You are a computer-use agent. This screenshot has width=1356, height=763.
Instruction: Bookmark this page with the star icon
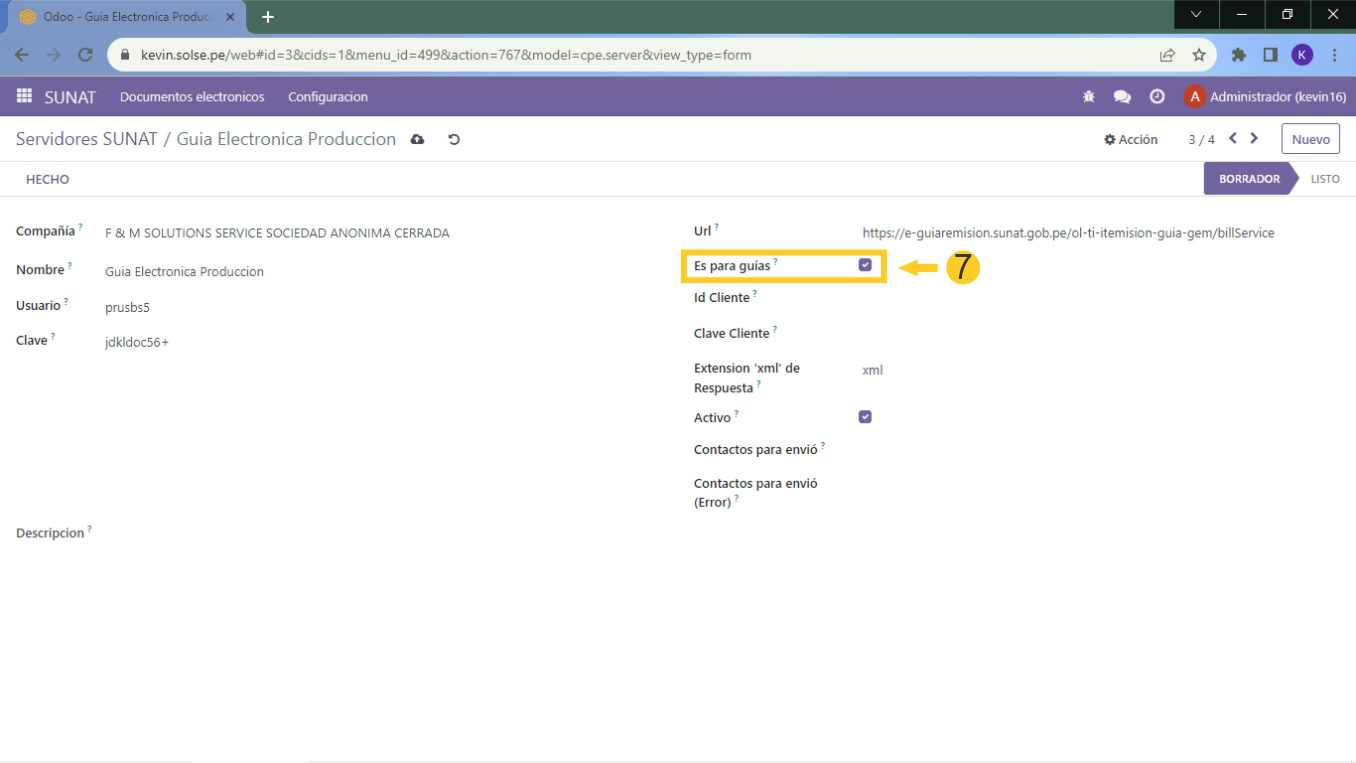pos(1199,55)
